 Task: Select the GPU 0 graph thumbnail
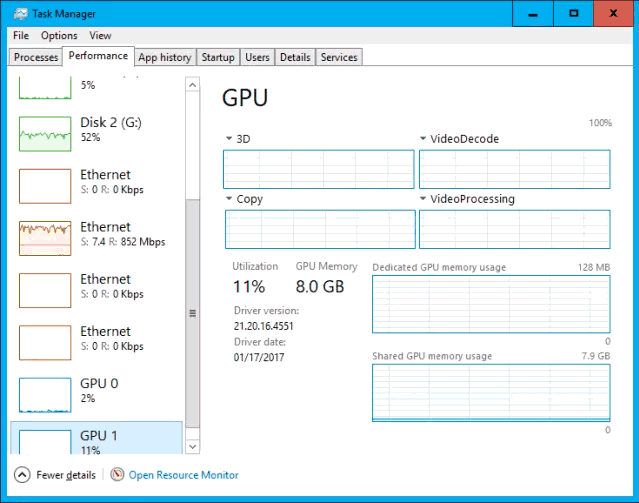(45, 393)
